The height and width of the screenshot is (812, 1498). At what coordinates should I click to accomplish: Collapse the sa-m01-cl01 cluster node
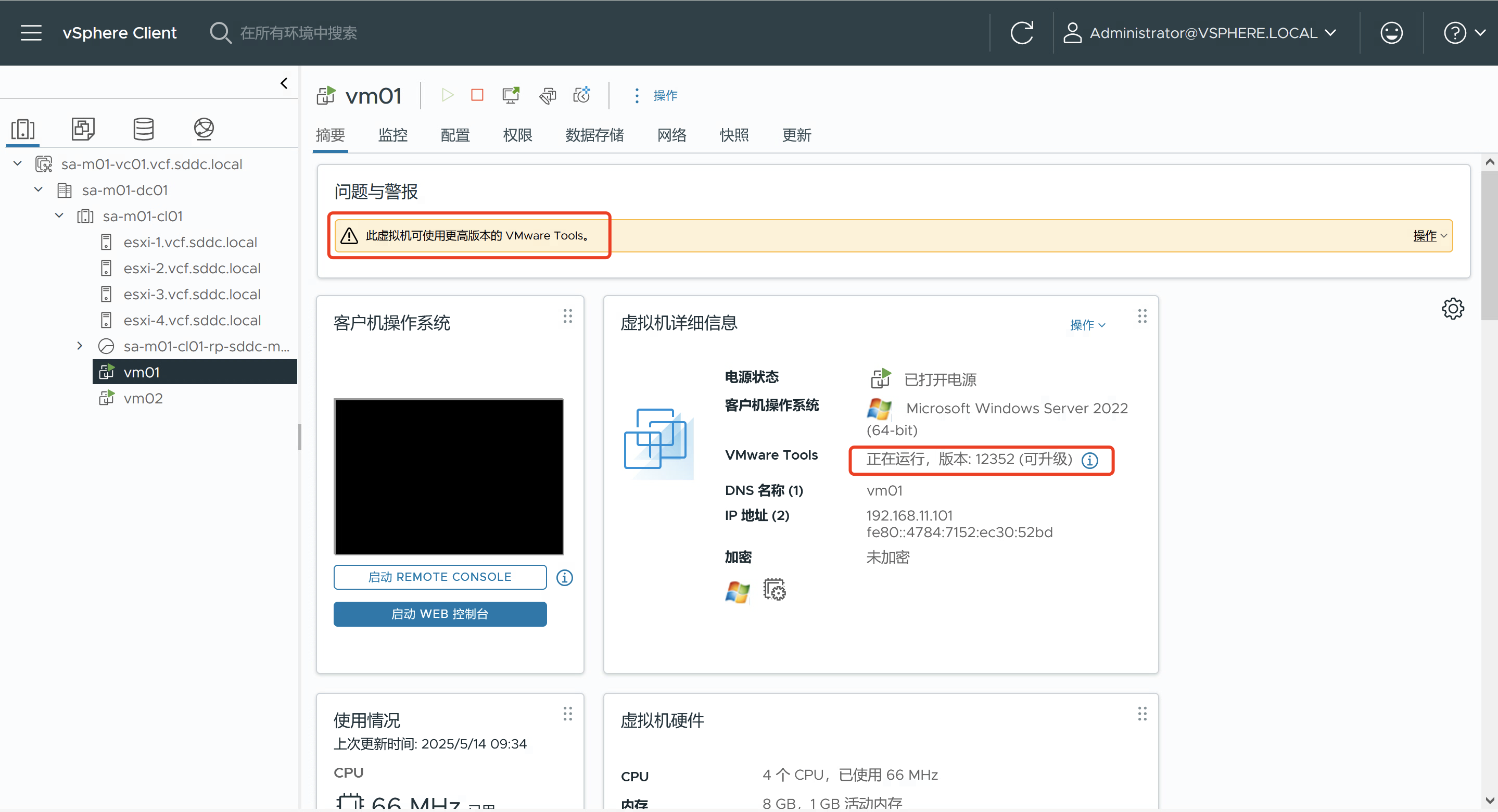[x=59, y=216]
